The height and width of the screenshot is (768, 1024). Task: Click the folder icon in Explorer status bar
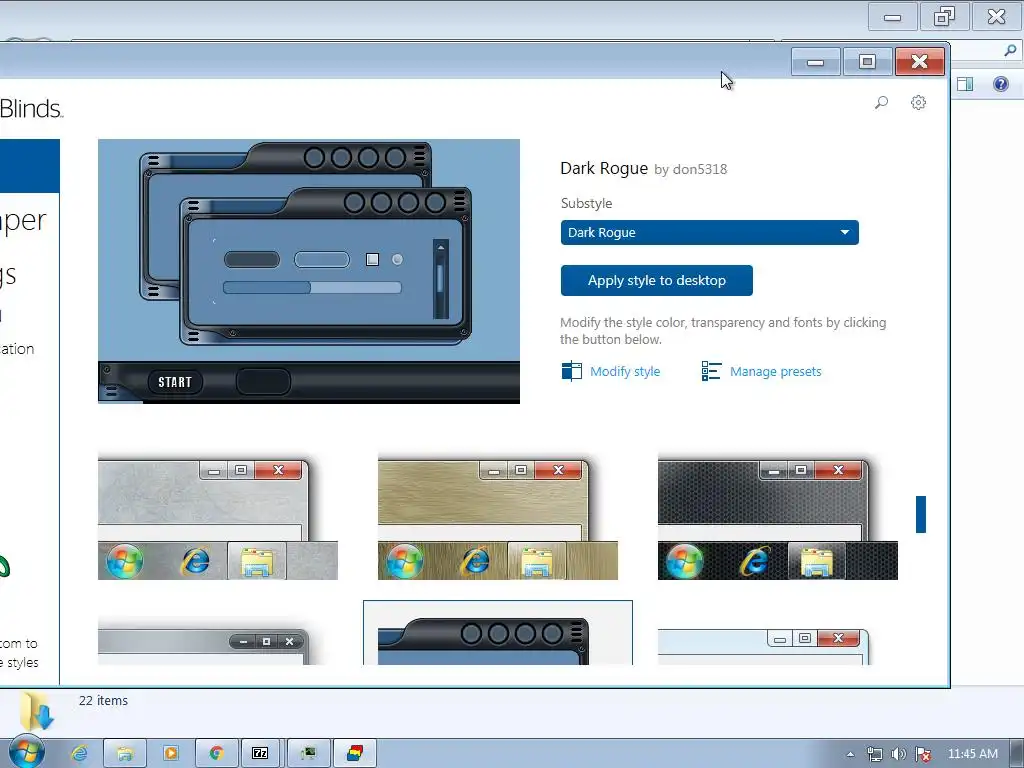37,711
